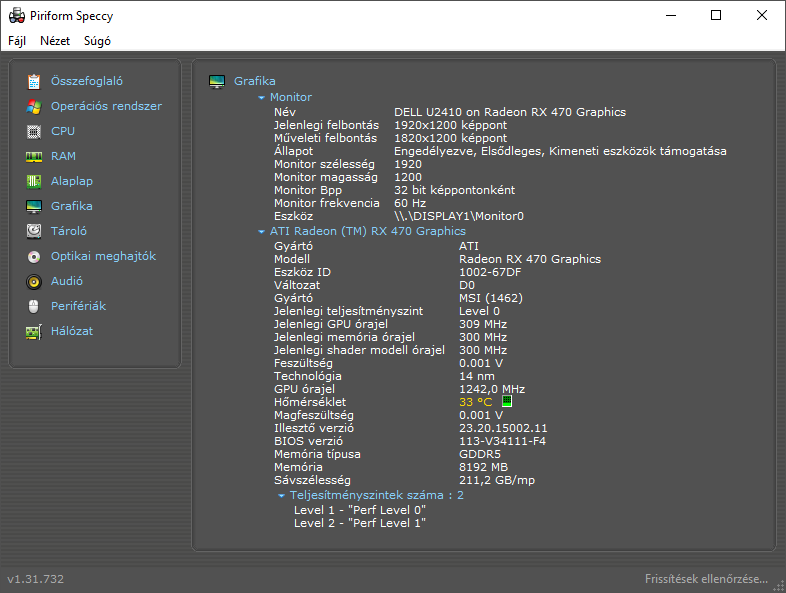Show the Alaplap section

coord(72,181)
